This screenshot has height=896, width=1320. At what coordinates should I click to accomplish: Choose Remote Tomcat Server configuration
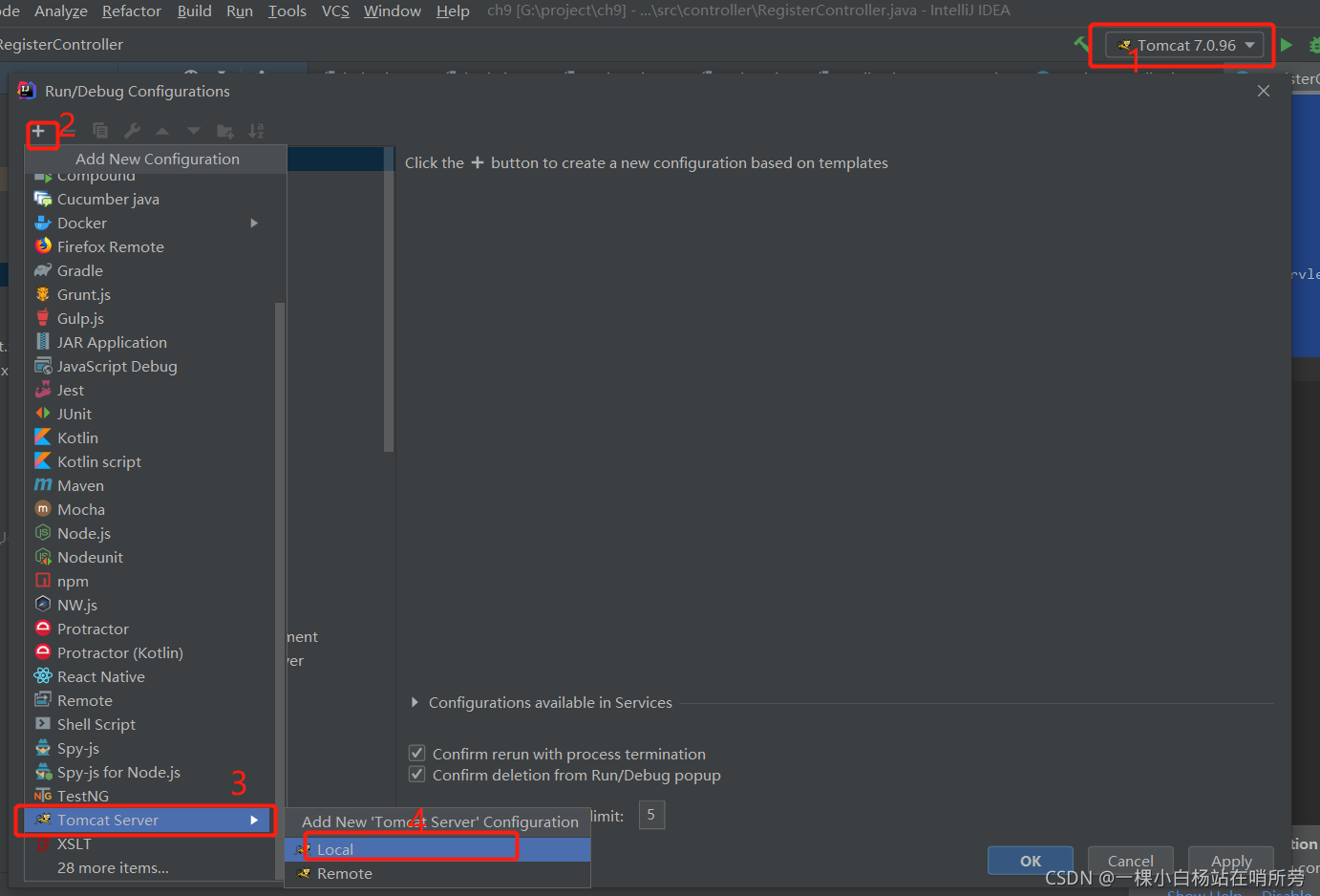(x=437, y=873)
